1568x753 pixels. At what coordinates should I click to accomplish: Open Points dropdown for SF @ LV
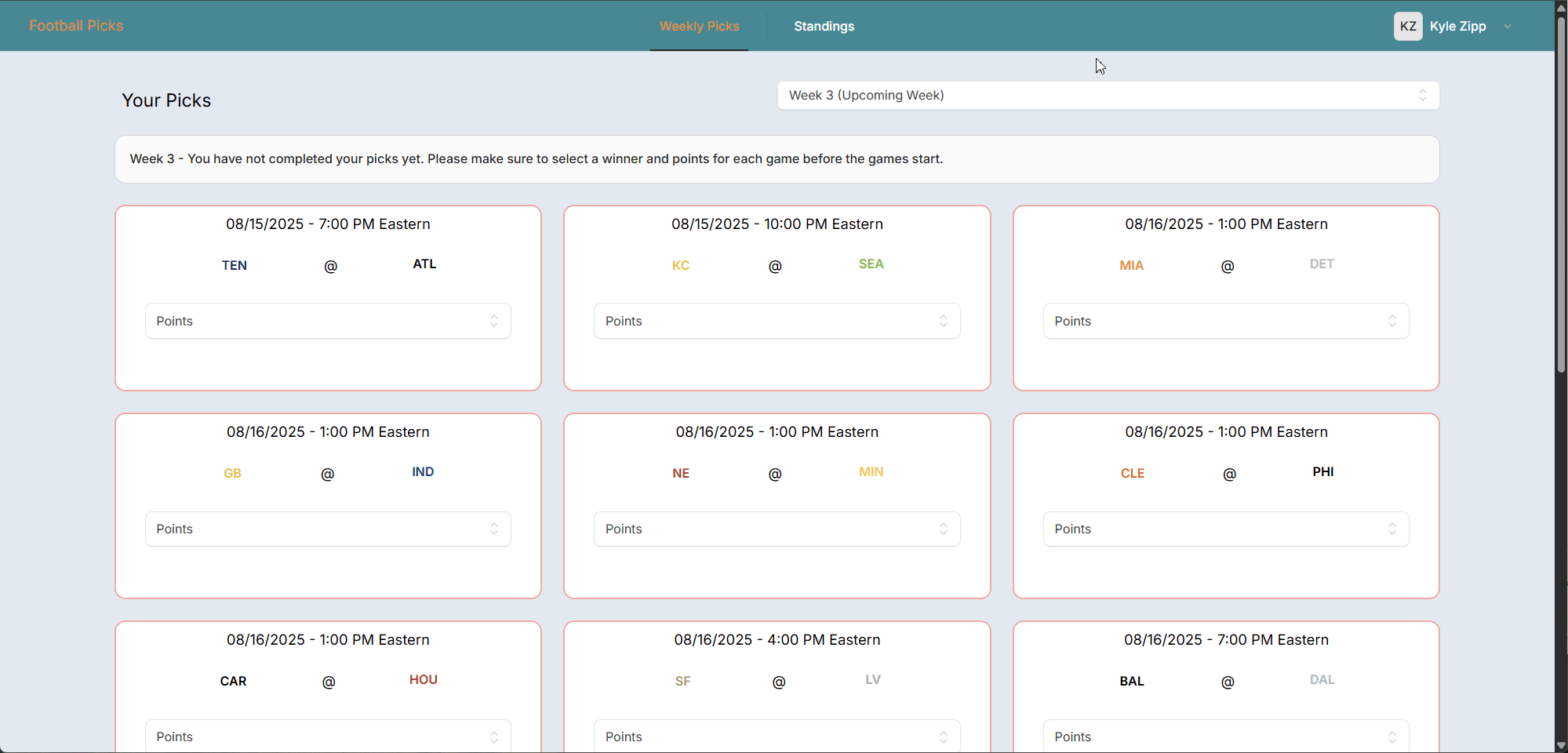(777, 737)
